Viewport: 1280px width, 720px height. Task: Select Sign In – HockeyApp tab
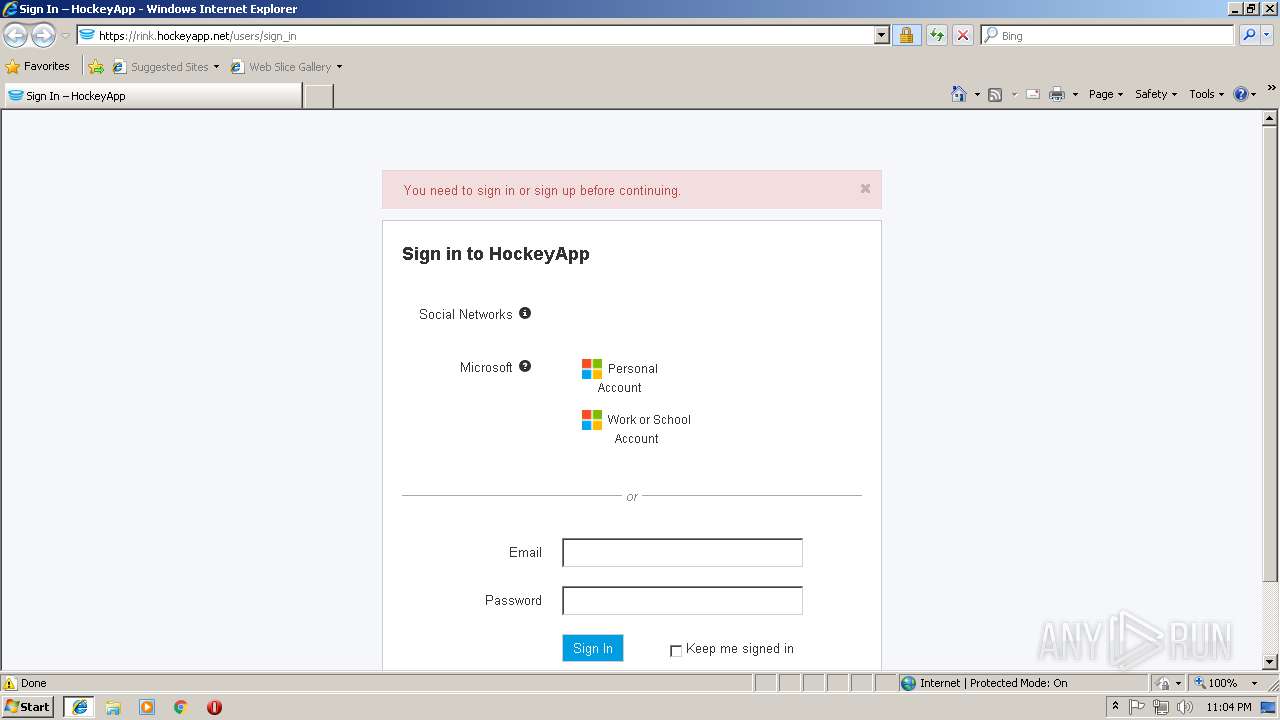pyautogui.click(x=152, y=96)
